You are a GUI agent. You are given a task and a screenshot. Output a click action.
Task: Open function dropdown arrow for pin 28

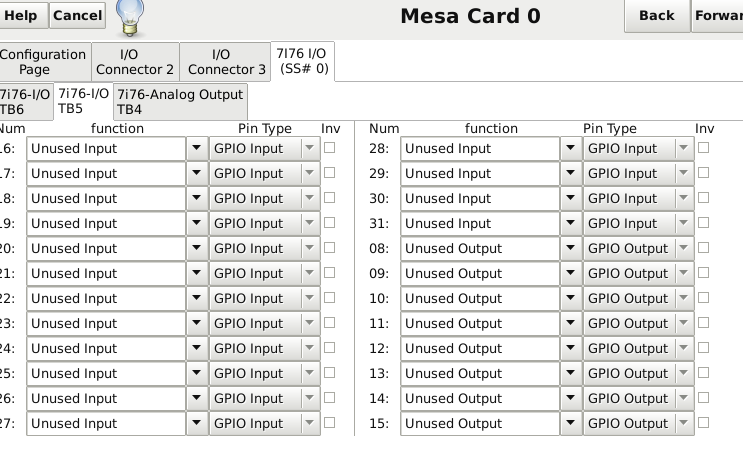(571, 148)
